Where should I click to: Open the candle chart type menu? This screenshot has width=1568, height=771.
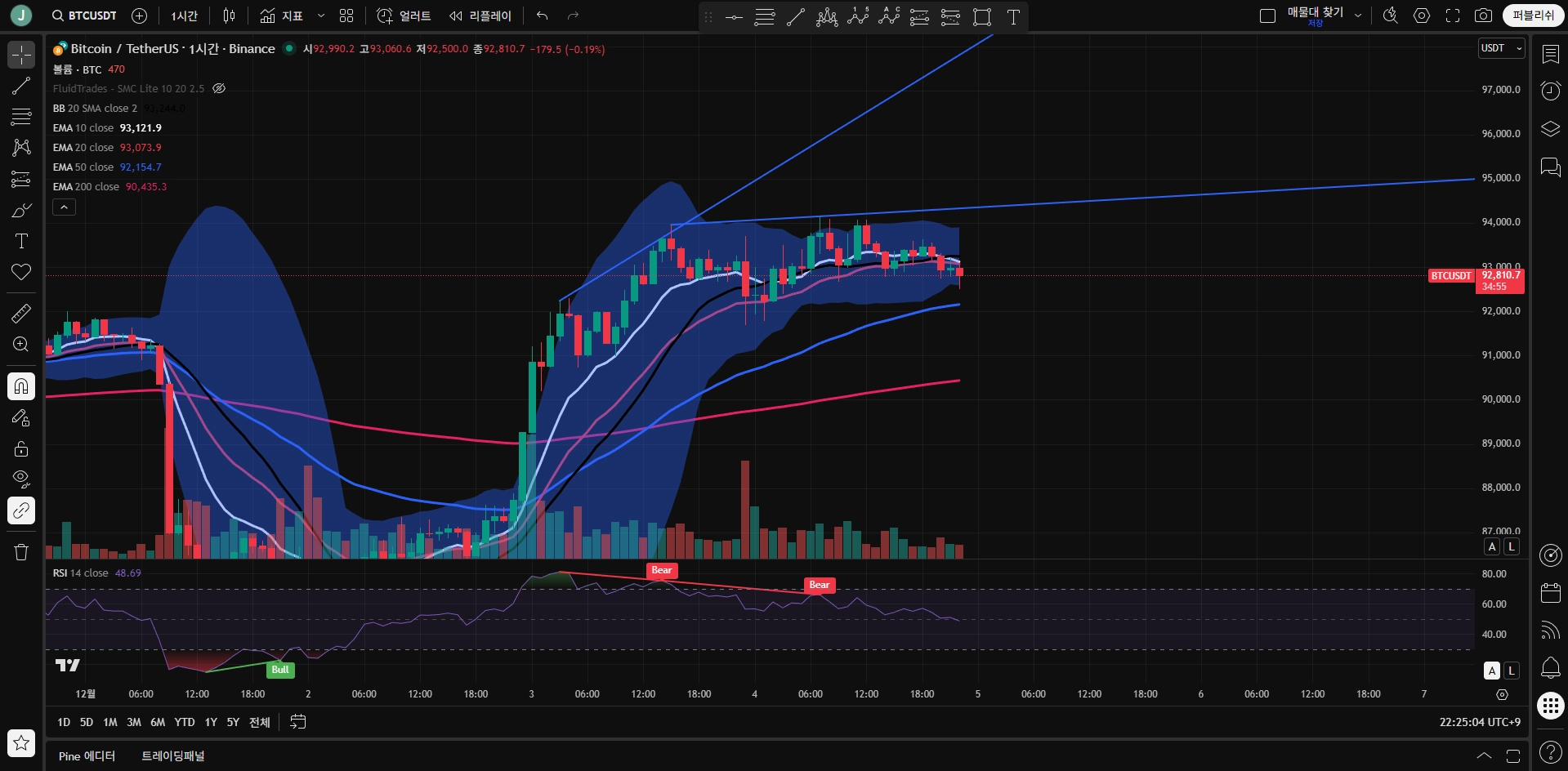[x=230, y=16]
